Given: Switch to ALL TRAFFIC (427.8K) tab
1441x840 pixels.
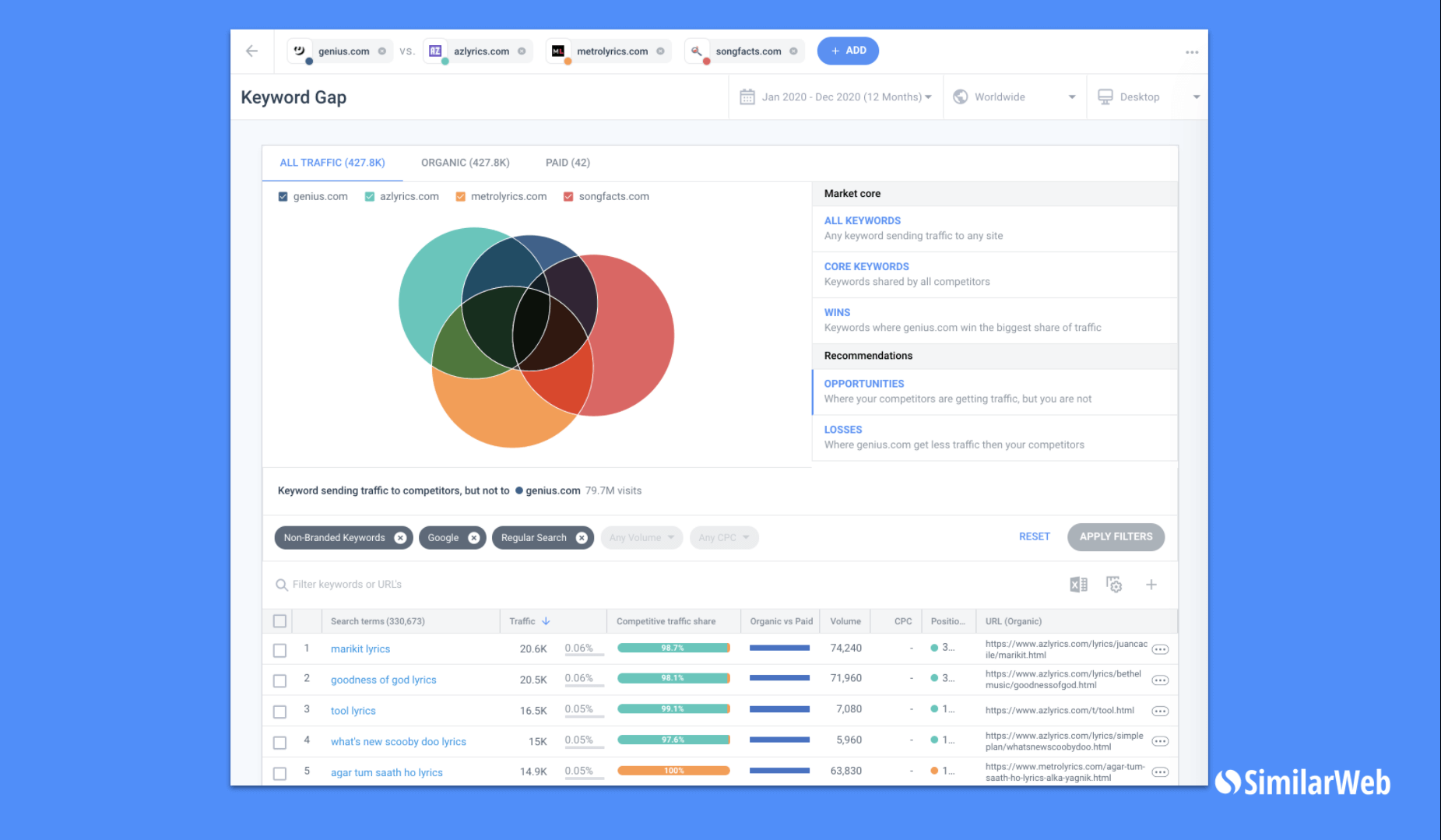Looking at the screenshot, I should point(332,163).
